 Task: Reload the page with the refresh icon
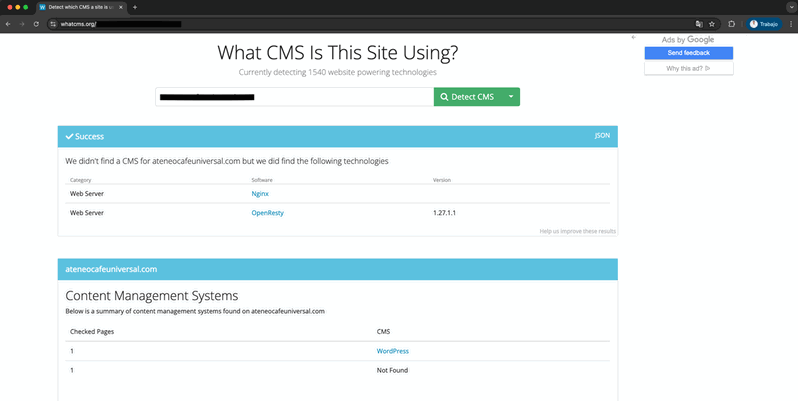pyautogui.click(x=36, y=24)
